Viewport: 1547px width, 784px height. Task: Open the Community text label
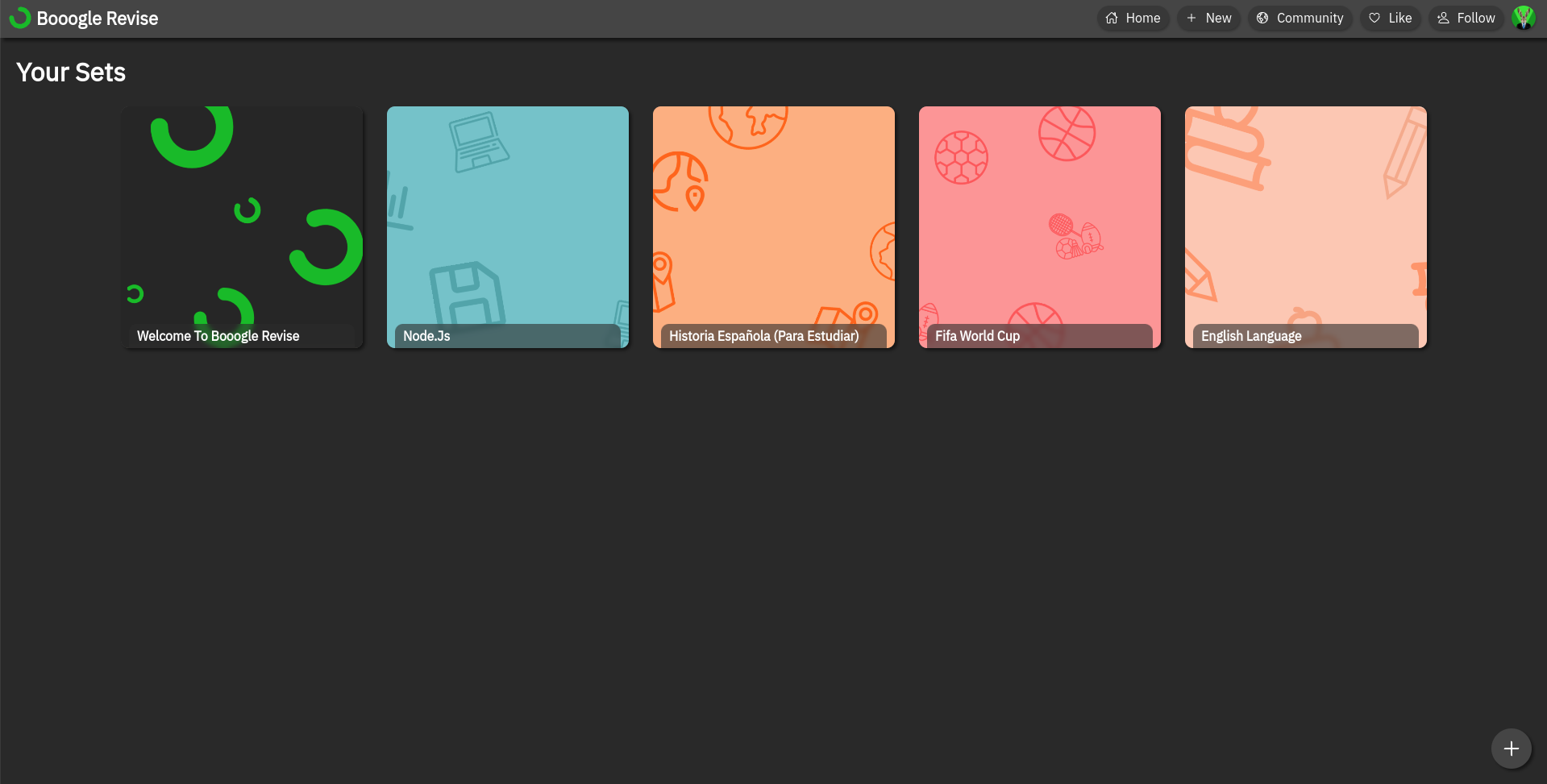pyautogui.click(x=1309, y=18)
